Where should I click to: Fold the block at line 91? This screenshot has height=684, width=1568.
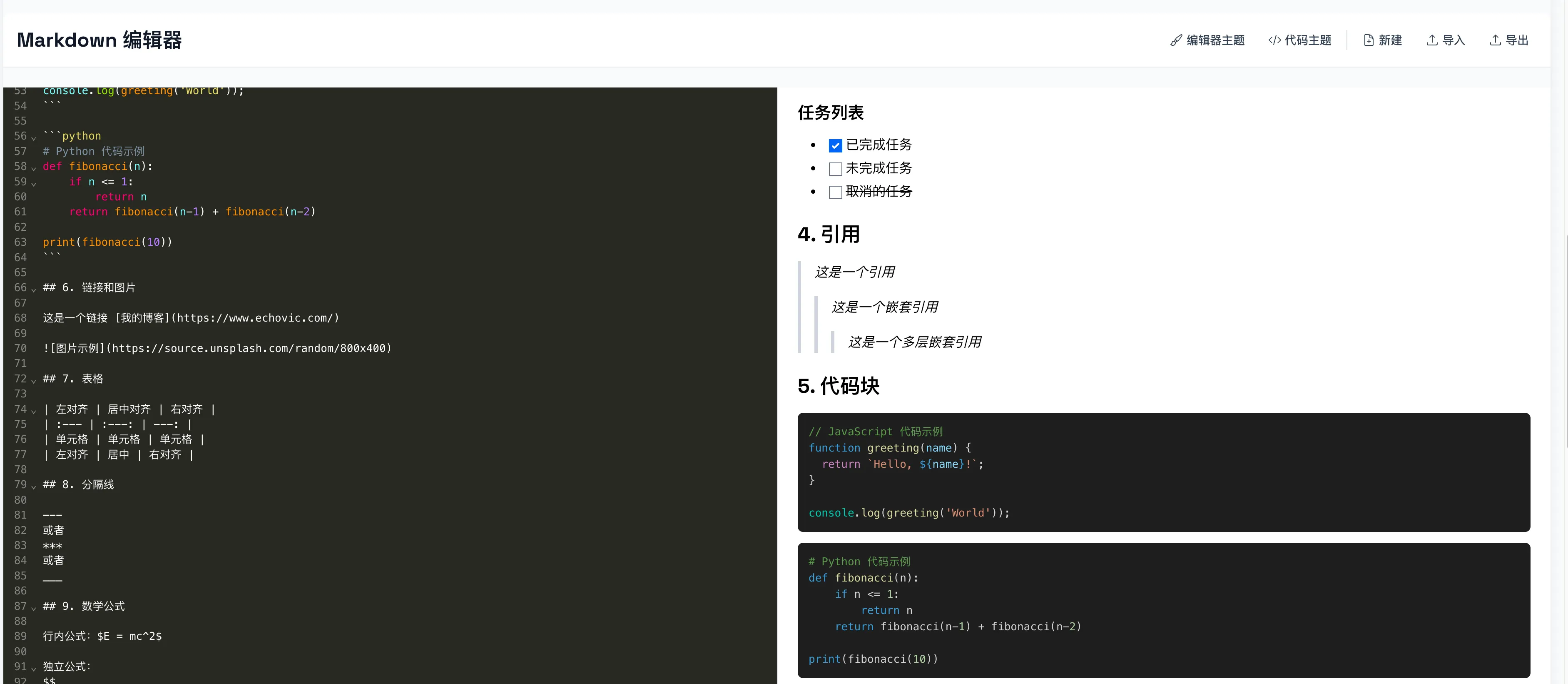pyautogui.click(x=33, y=669)
